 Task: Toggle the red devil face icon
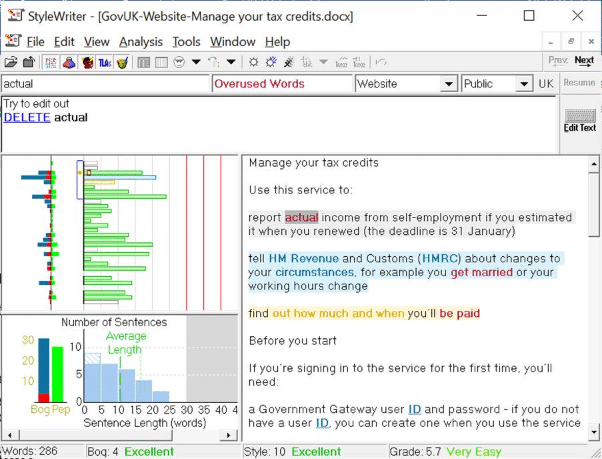(x=88, y=62)
